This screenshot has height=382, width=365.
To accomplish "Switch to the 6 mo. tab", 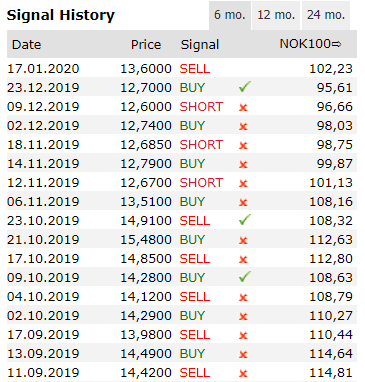I will coord(230,15).
